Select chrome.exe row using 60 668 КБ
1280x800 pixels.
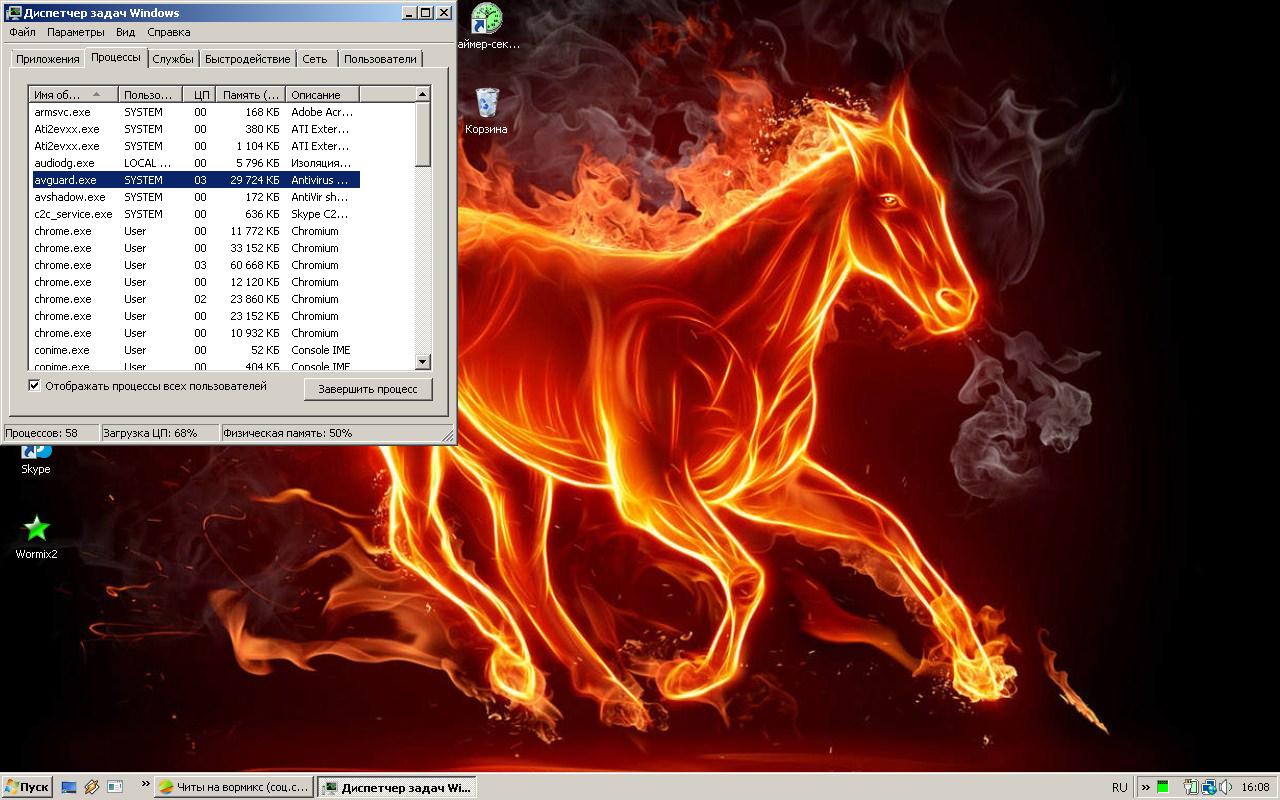(194, 265)
